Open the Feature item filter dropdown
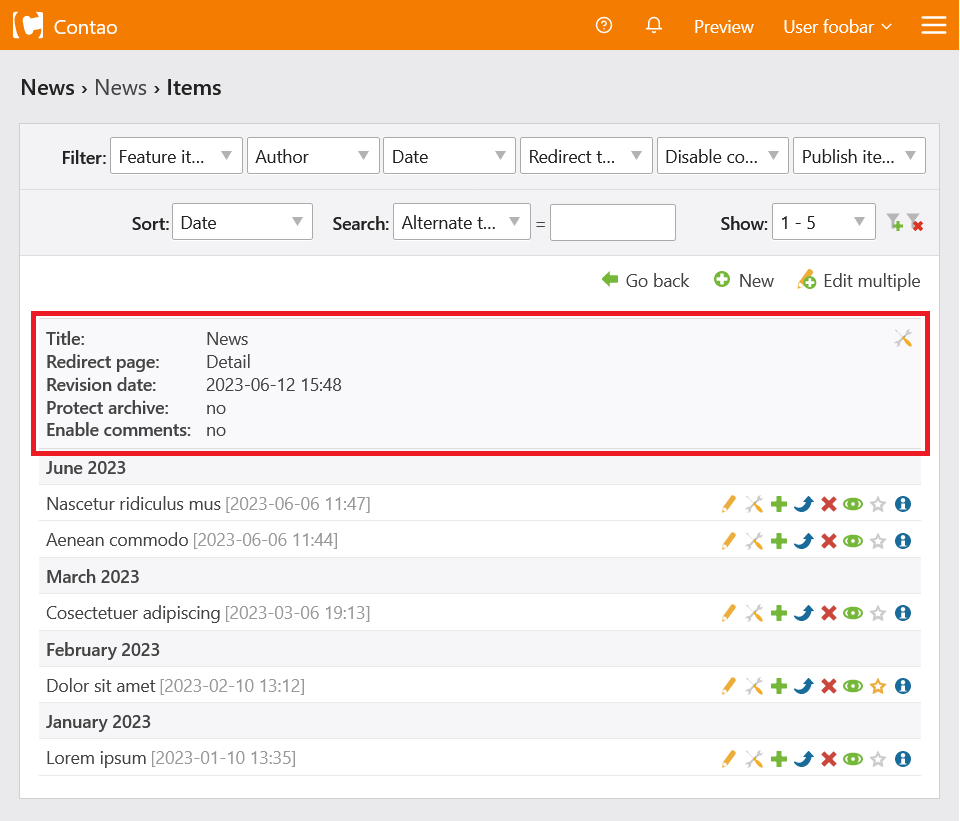Screen dimensions: 960x821 176,156
